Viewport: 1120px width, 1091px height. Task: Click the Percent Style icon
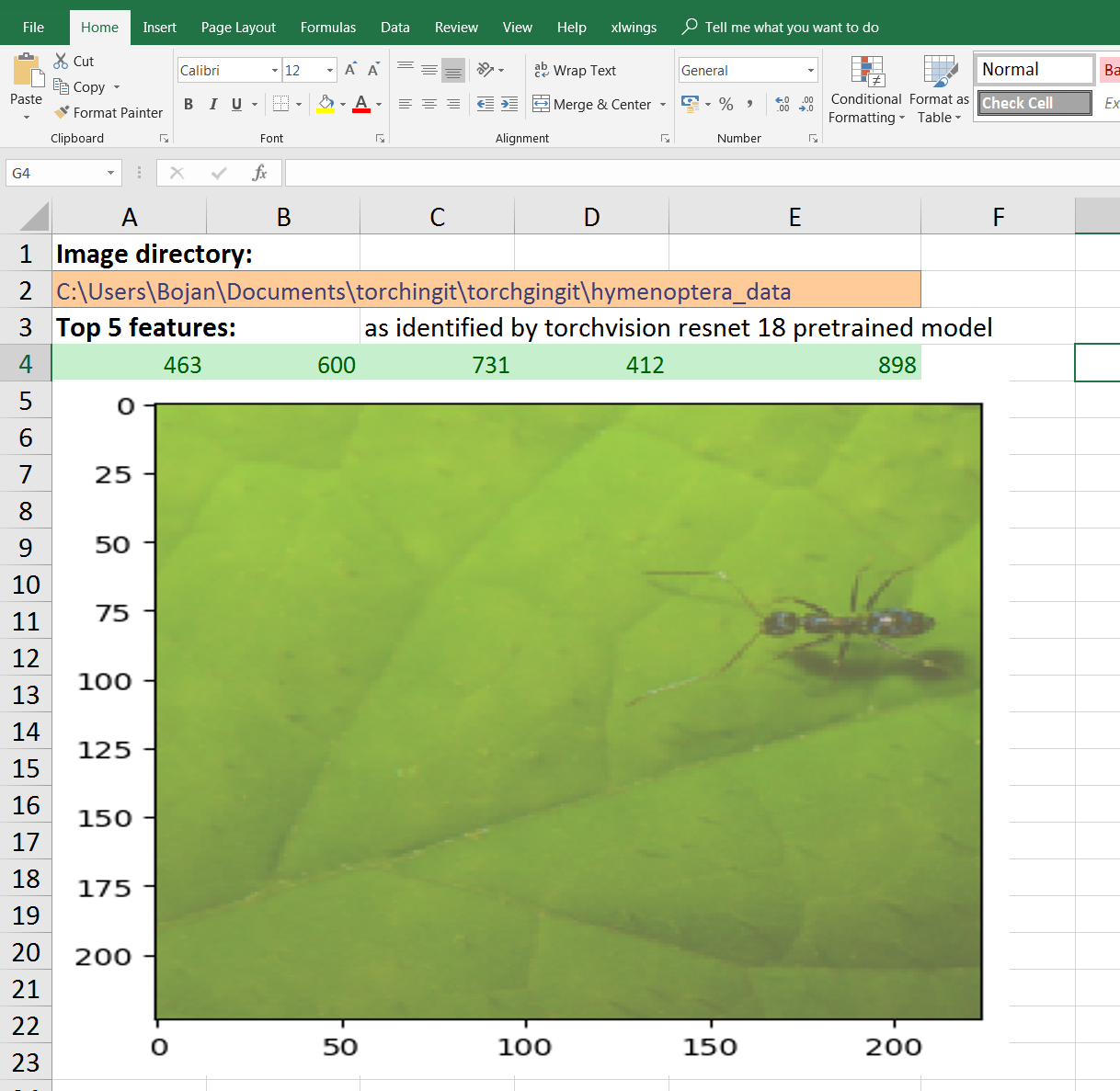pos(726,105)
